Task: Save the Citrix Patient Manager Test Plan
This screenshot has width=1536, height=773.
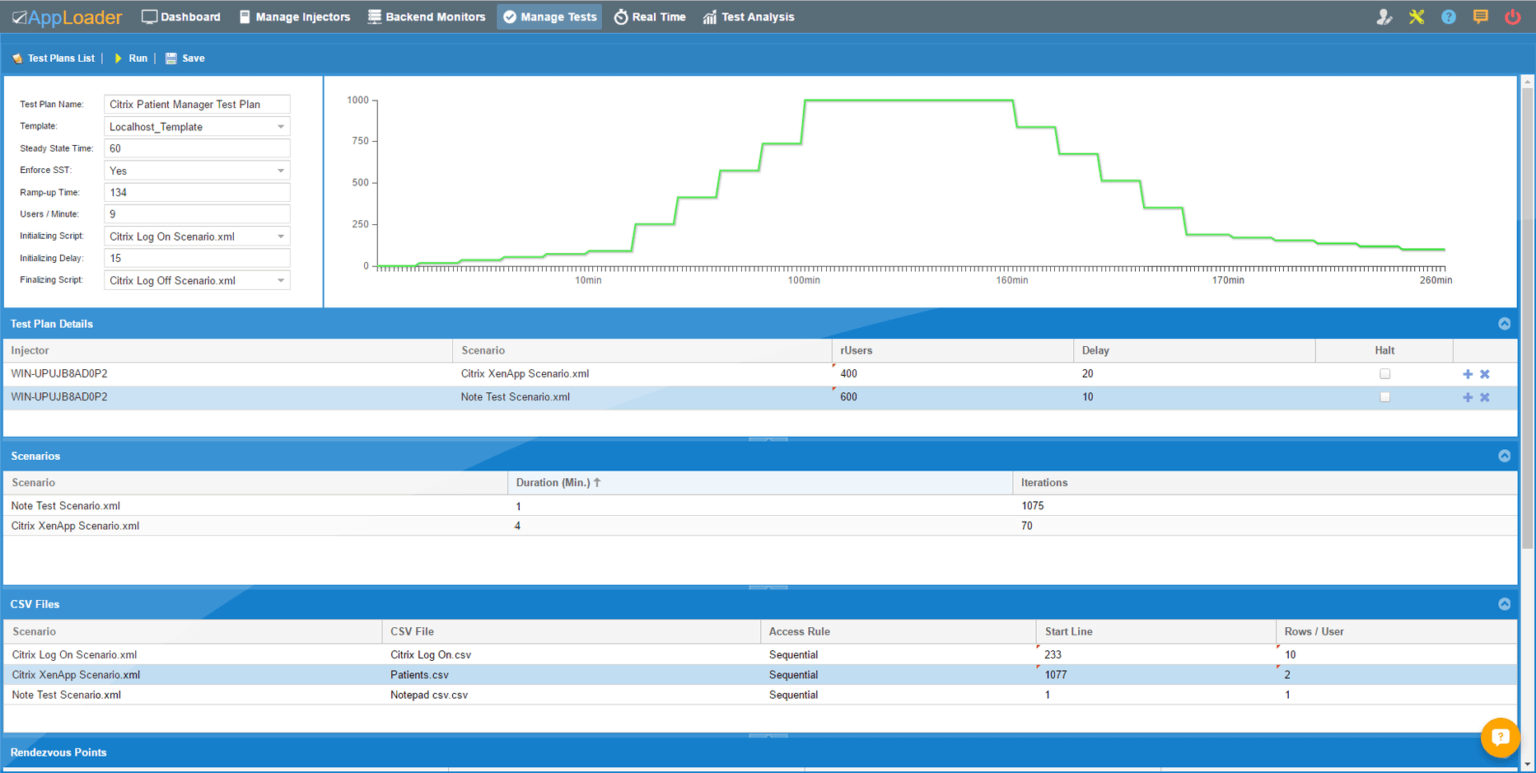Action: (x=184, y=58)
